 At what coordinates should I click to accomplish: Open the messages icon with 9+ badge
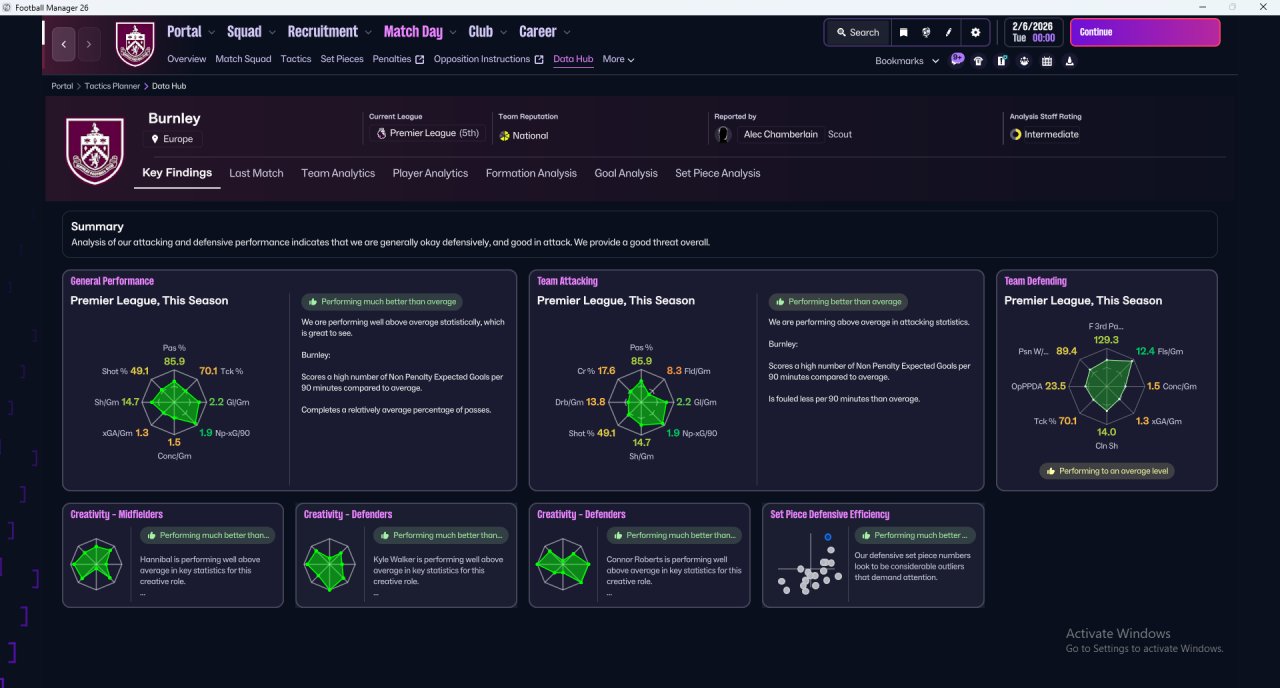coord(957,60)
